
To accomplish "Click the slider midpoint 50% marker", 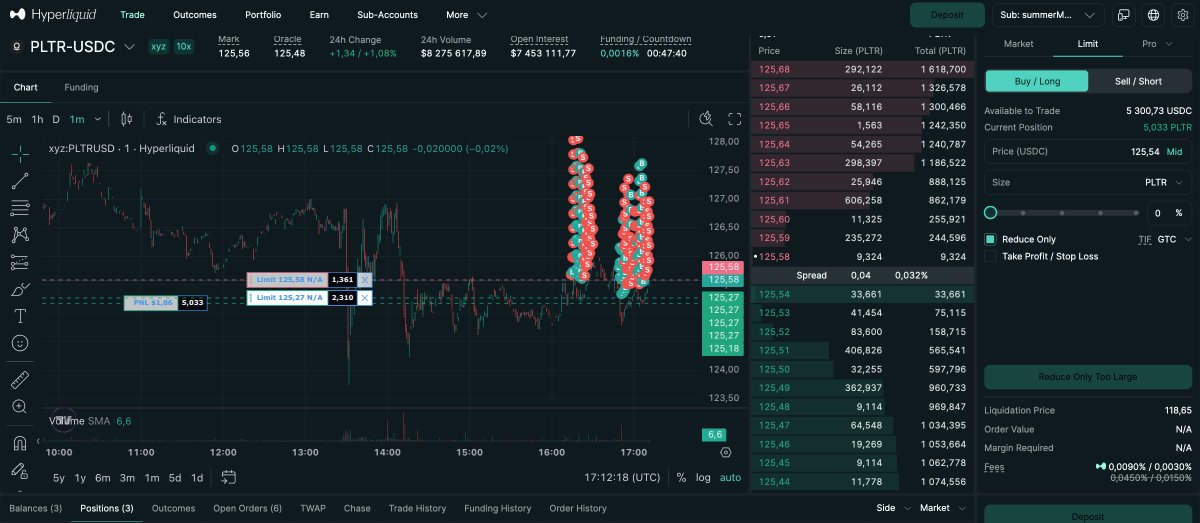I will point(1063,213).
